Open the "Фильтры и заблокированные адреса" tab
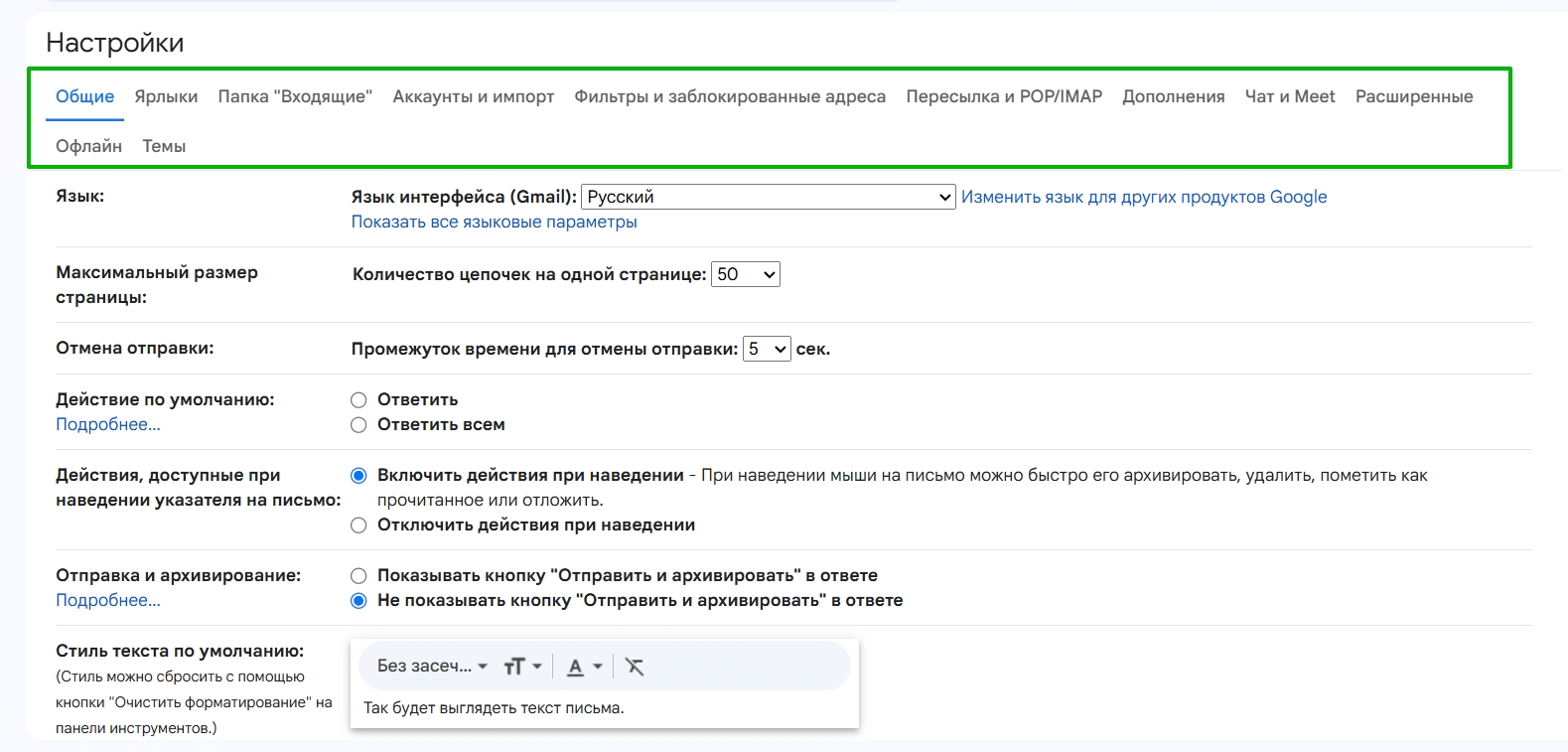 [729, 96]
